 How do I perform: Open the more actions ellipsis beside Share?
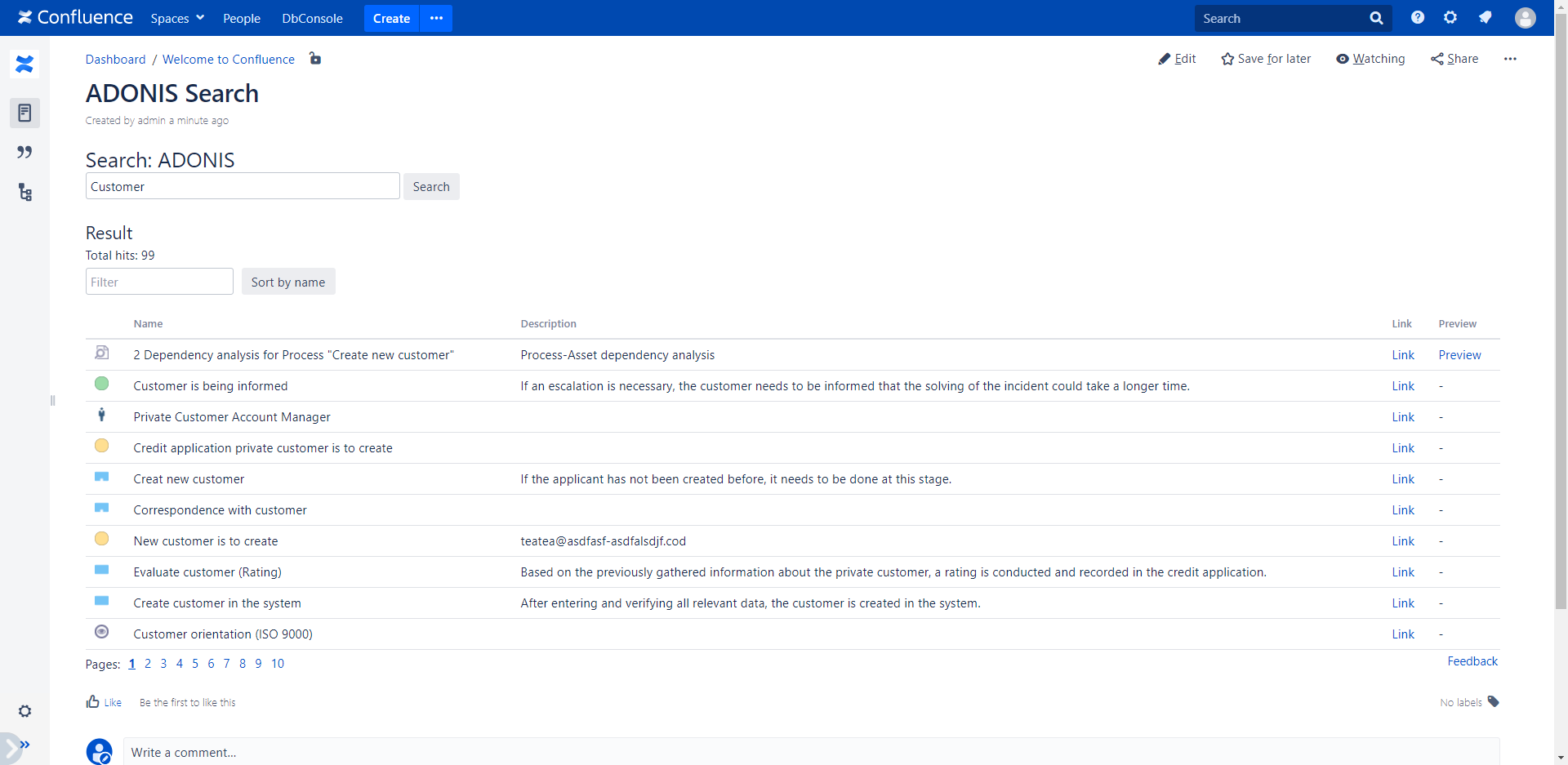1510,59
